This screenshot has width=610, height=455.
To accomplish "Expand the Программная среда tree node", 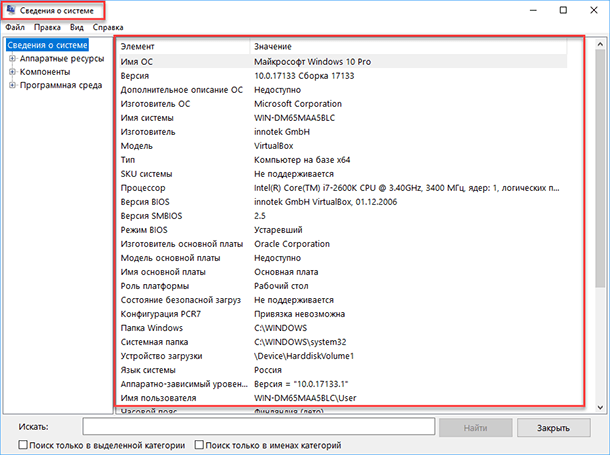I will coord(12,85).
